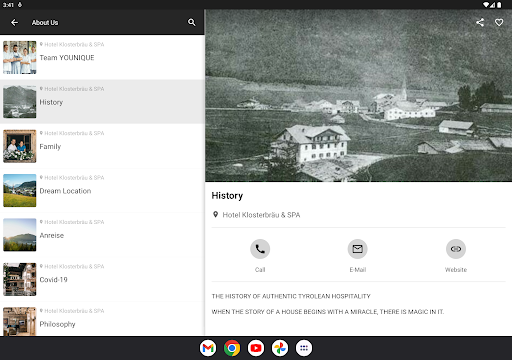Open the Family entry
512x360 pixels.
pos(102,146)
